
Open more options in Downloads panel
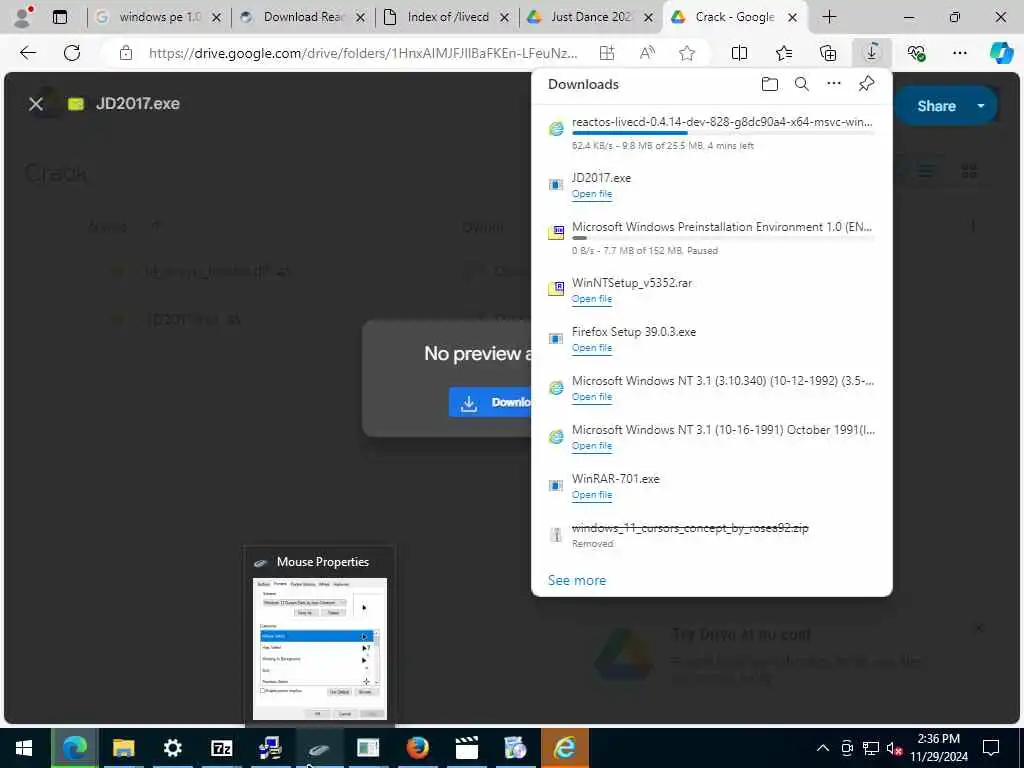pyautogui.click(x=834, y=84)
